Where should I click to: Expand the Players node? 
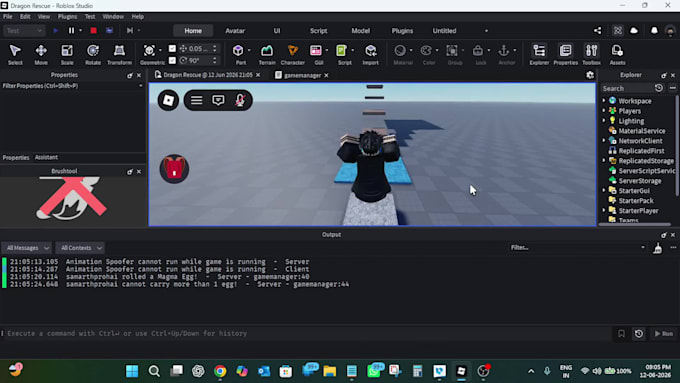coord(604,111)
